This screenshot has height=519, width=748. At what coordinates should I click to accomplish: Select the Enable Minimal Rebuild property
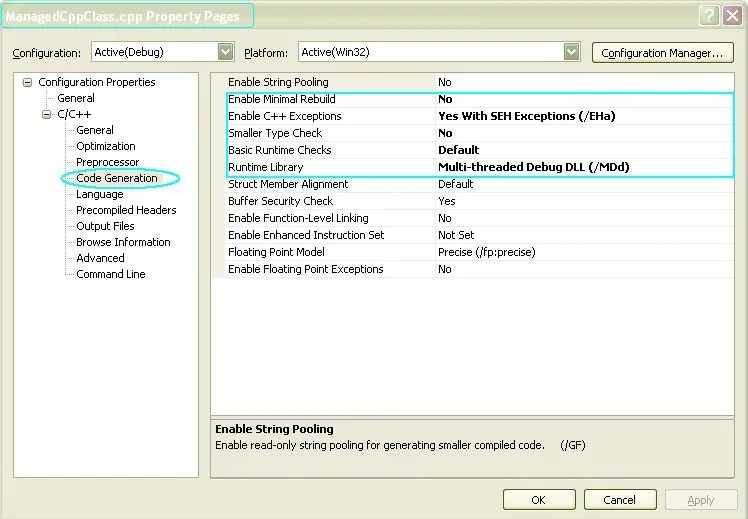479,99
